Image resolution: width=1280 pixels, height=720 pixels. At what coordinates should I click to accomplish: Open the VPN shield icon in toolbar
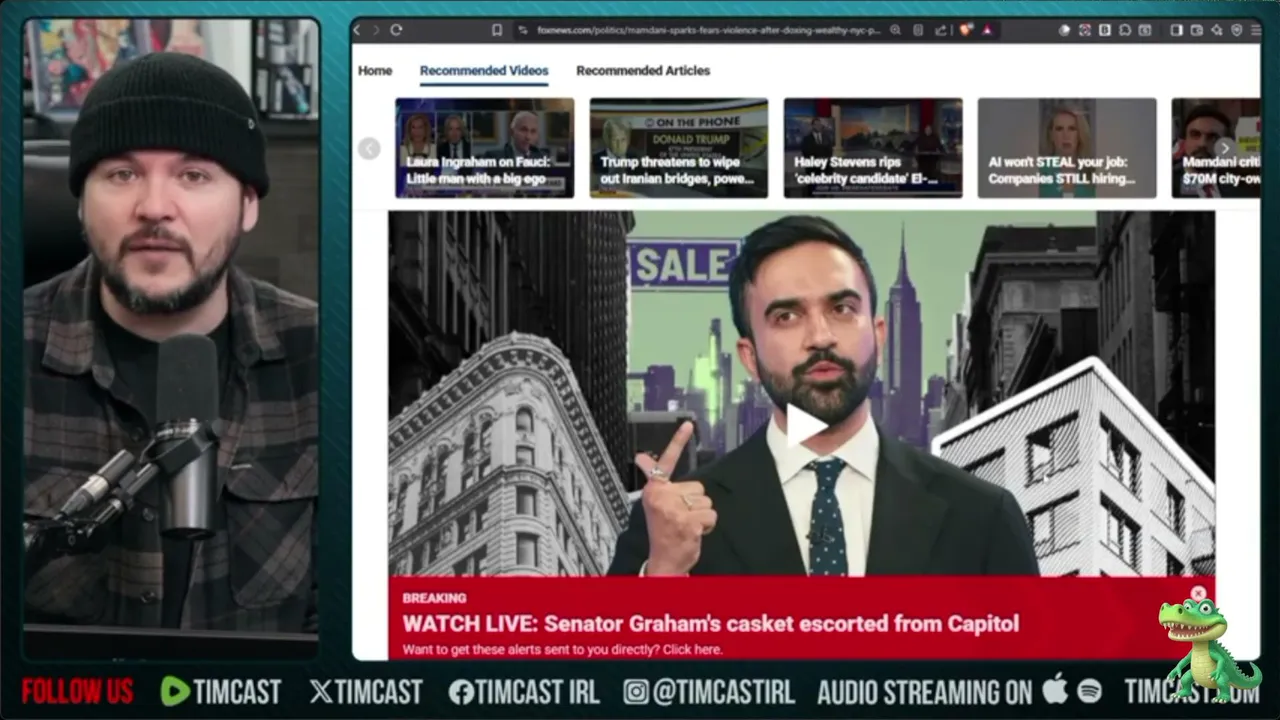point(1238,30)
